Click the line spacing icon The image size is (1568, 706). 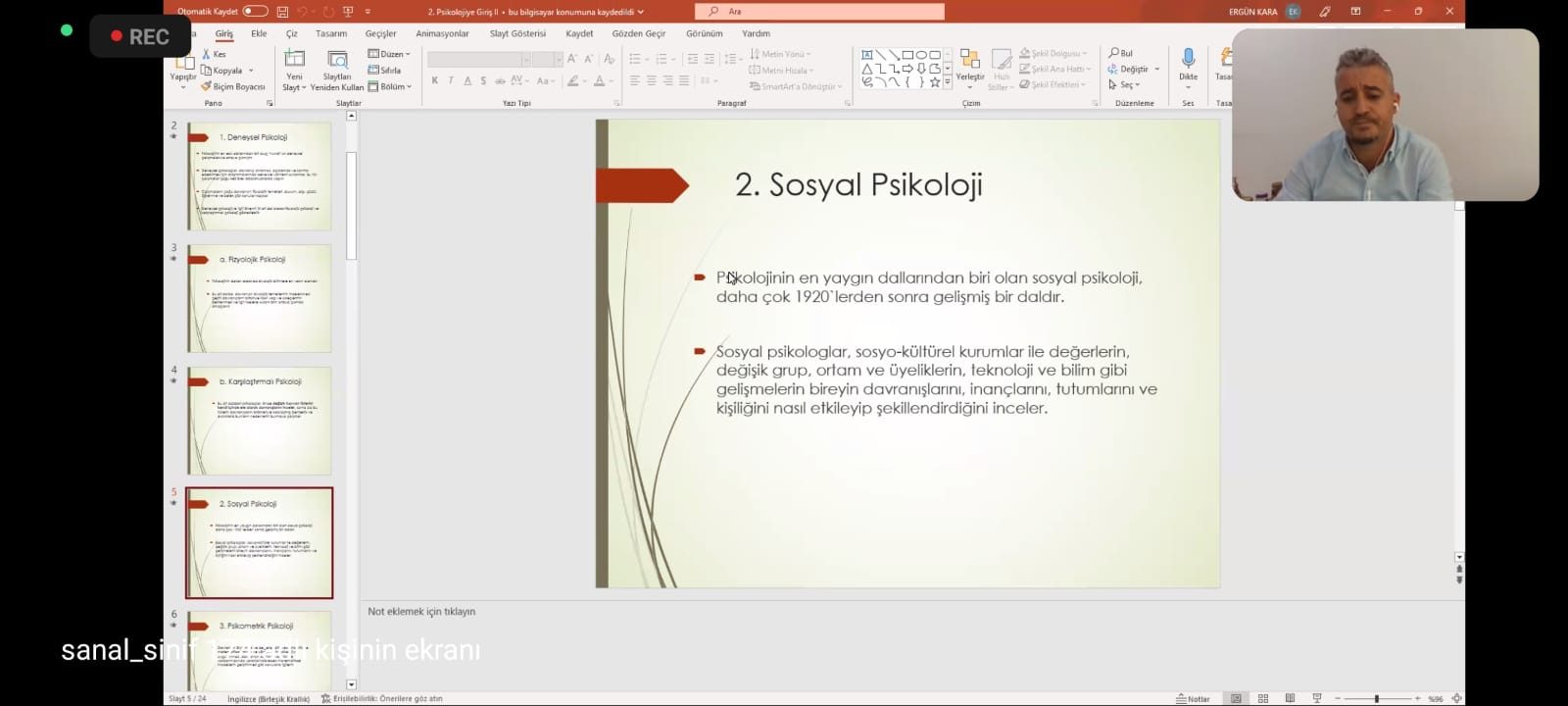[729, 59]
